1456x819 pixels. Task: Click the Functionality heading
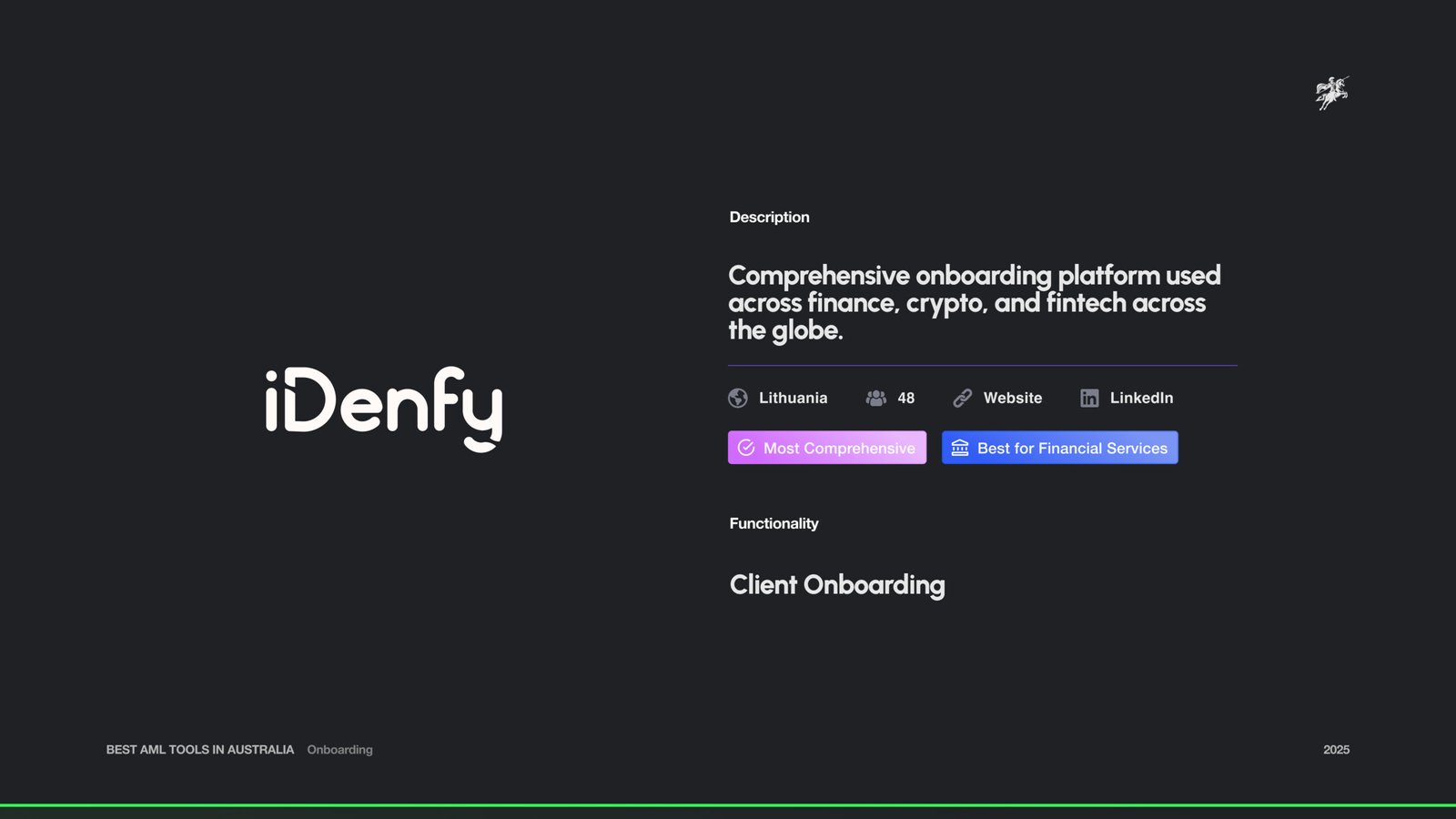click(773, 523)
